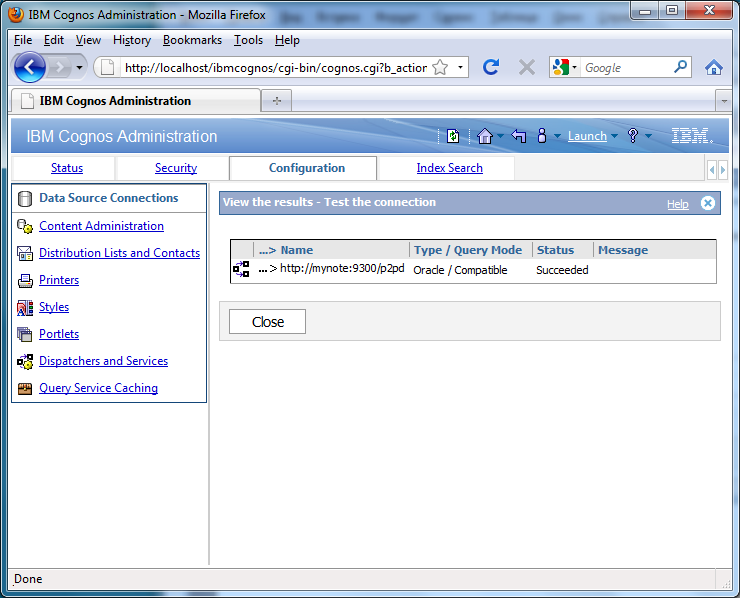Switch to the Index Search tab
Image resolution: width=740 pixels, height=598 pixels.
click(x=449, y=168)
